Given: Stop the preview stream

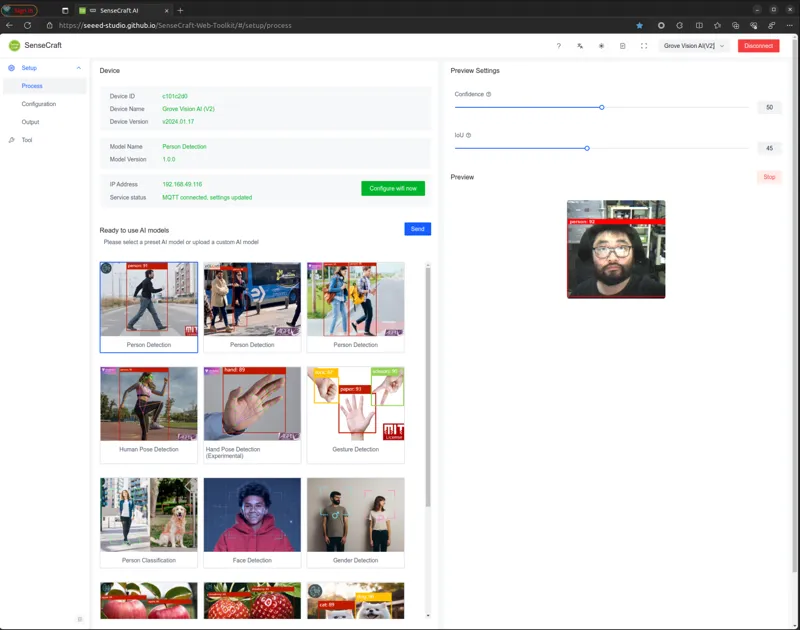Looking at the screenshot, I should click(769, 177).
